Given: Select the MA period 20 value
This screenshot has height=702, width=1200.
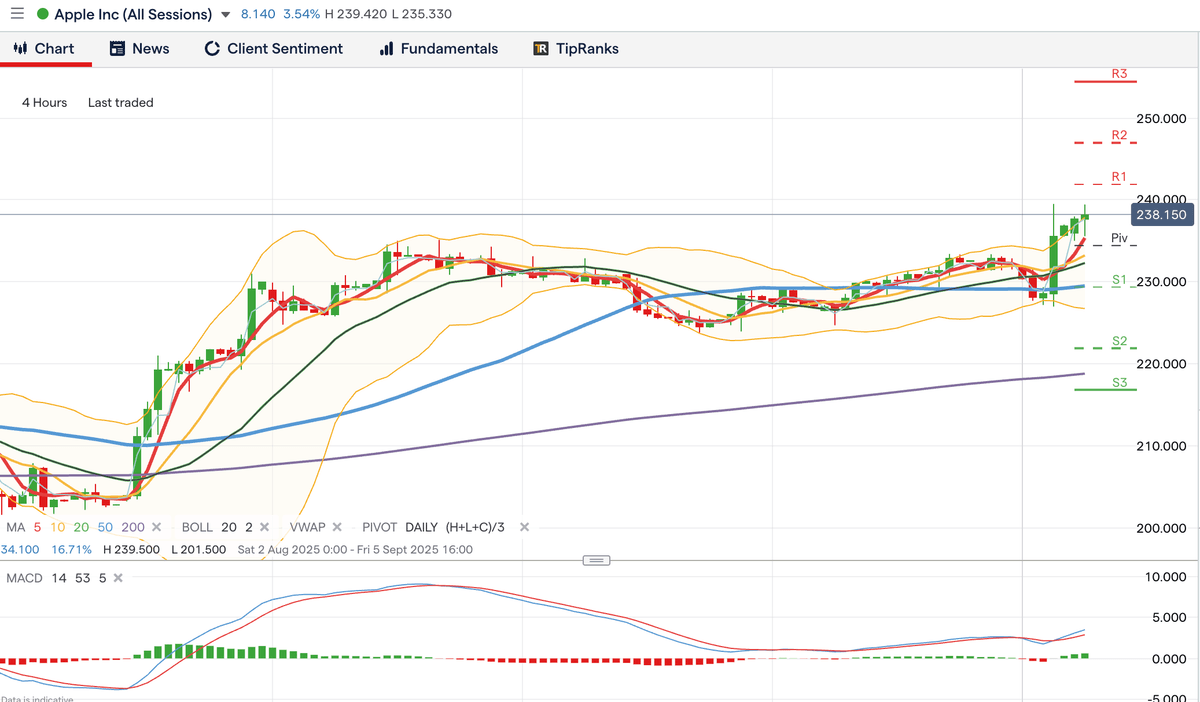Looking at the screenshot, I should click(x=80, y=527).
